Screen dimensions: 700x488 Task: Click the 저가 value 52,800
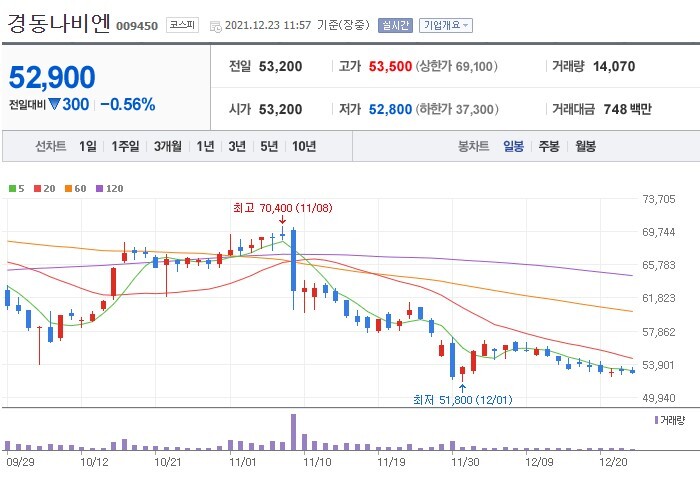click(390, 109)
